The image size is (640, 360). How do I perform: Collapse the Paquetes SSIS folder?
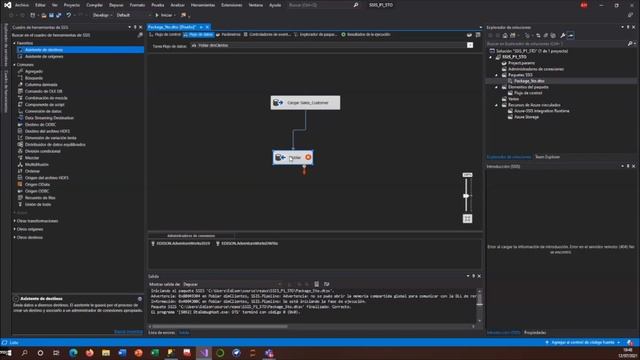point(497,75)
